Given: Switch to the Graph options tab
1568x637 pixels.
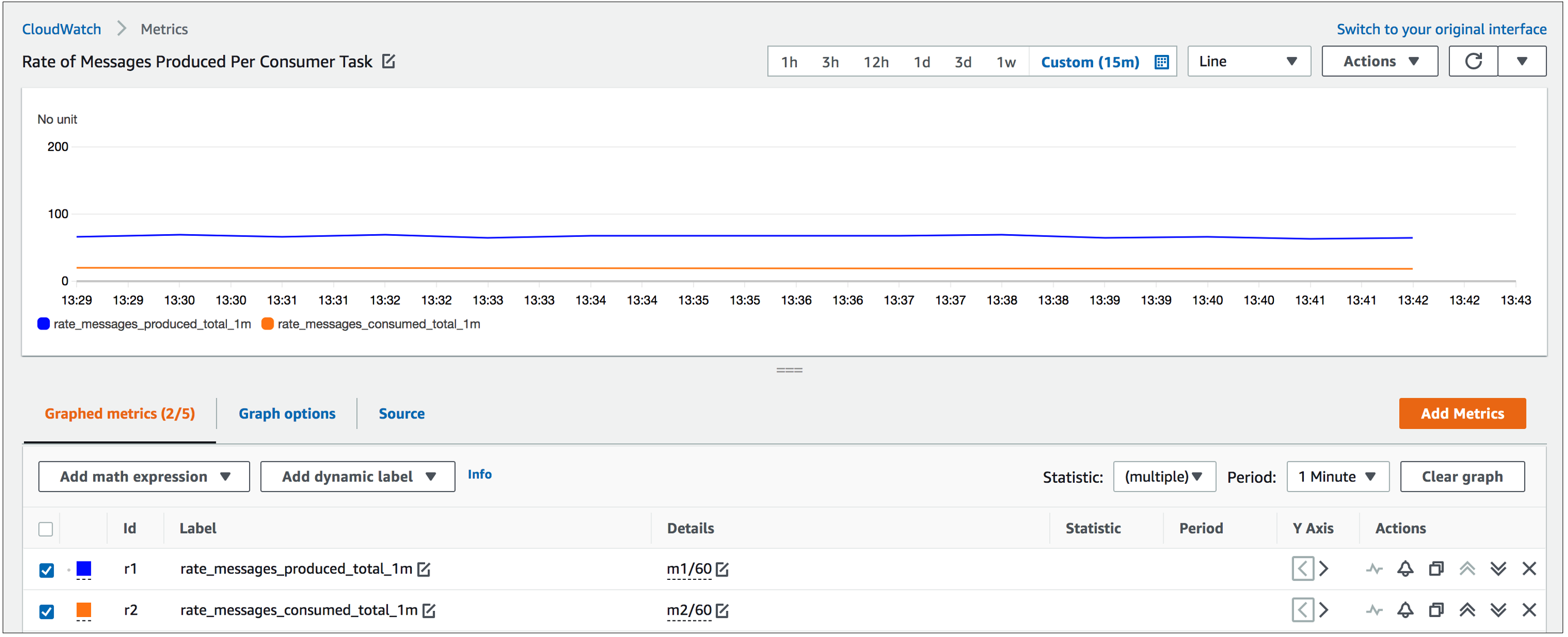Looking at the screenshot, I should pyautogui.click(x=287, y=414).
